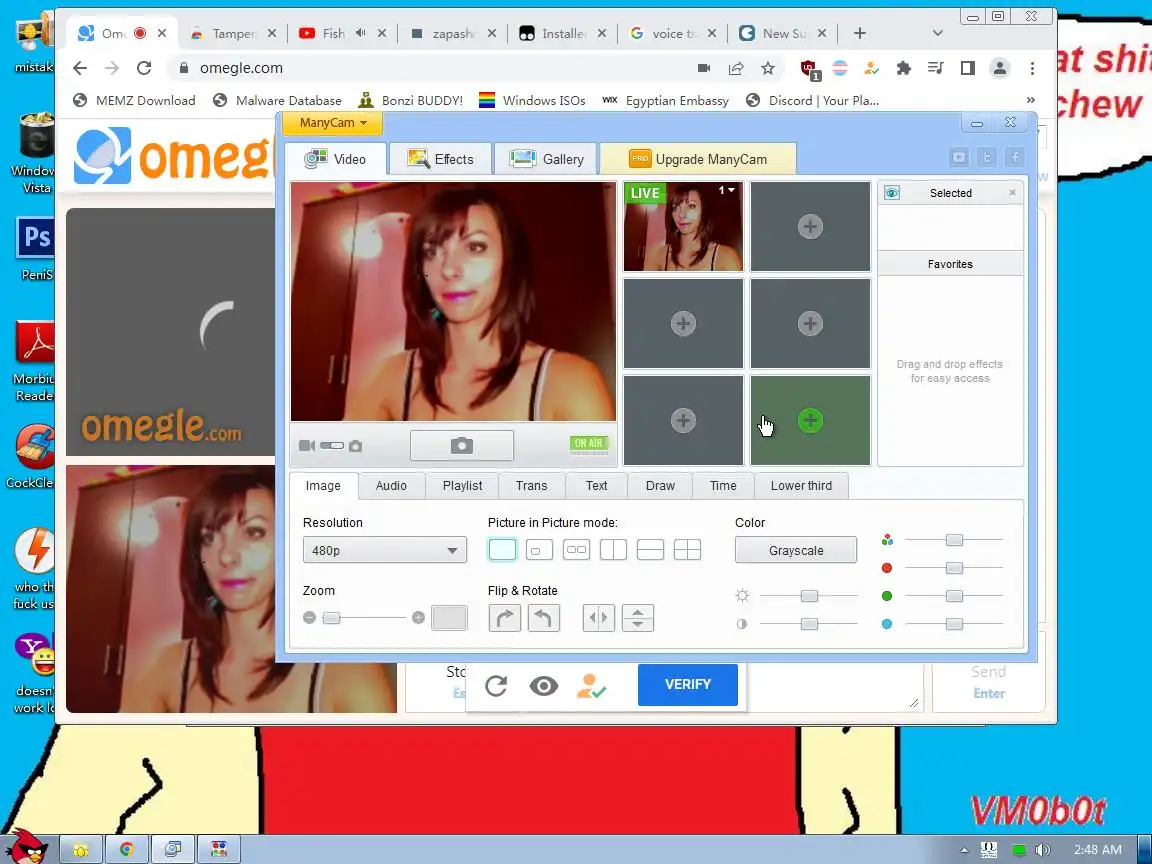This screenshot has width=1152, height=864.
Task: Select side-by-side split picture mode
Action: (x=613, y=550)
